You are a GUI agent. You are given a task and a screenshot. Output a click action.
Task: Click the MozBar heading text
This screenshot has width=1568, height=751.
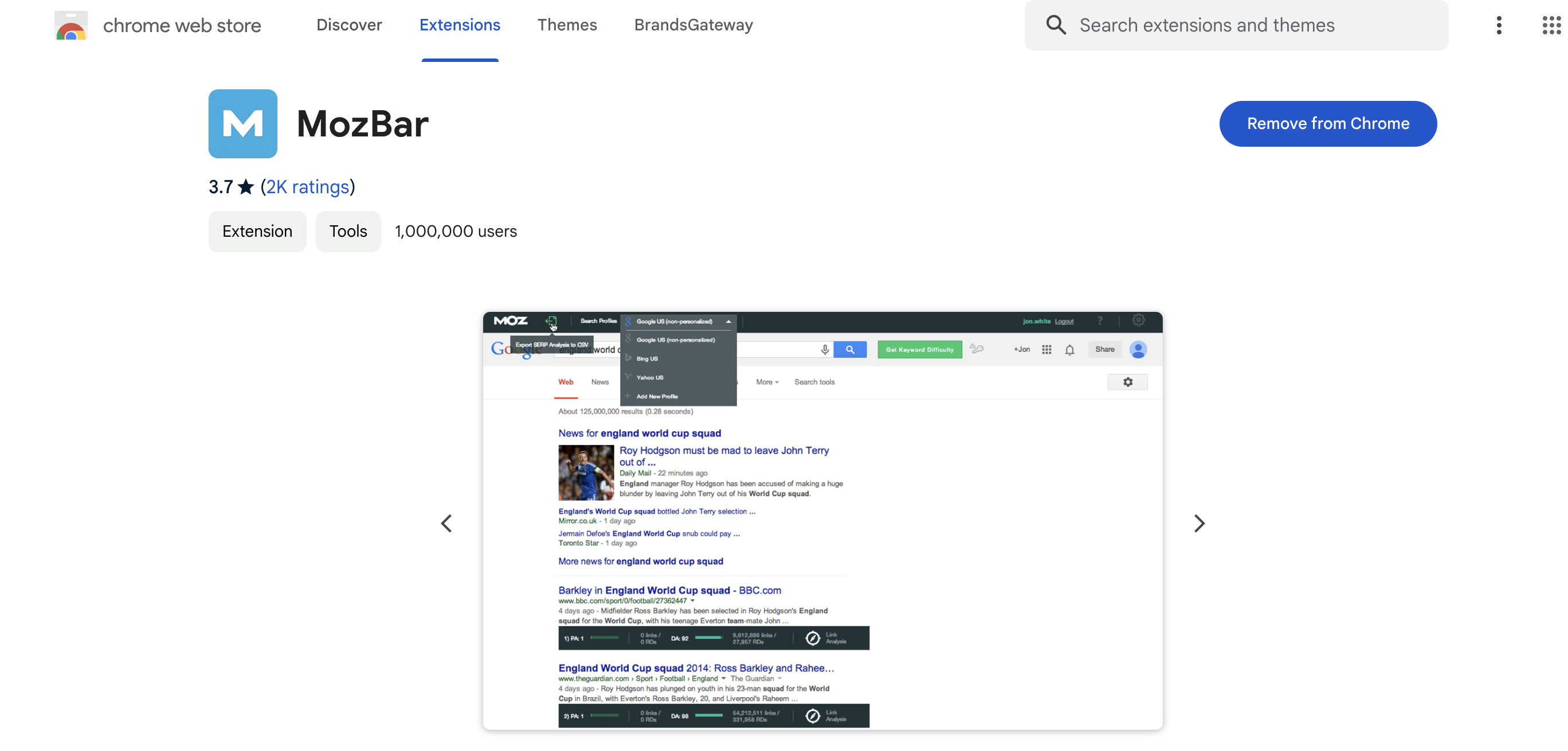(363, 124)
